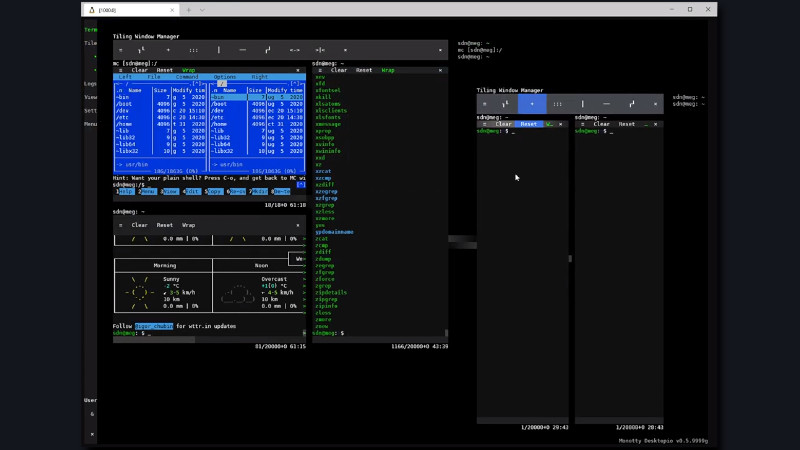Reset the weather terminal panel
The image size is (800, 450).
164,225
